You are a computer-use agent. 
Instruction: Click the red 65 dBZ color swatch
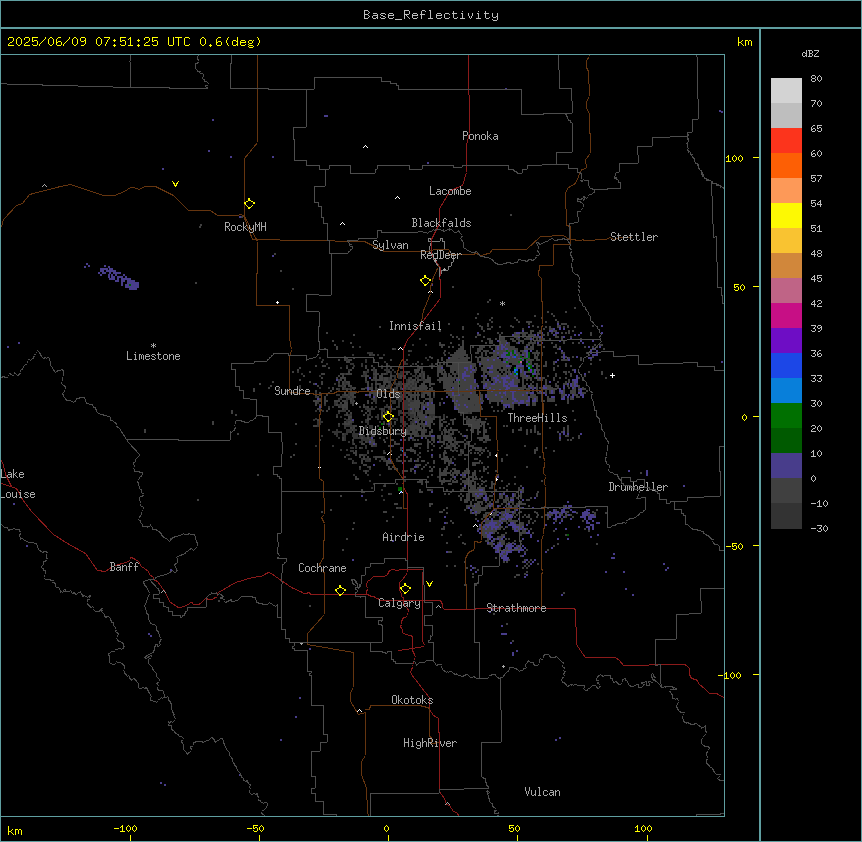pos(786,141)
